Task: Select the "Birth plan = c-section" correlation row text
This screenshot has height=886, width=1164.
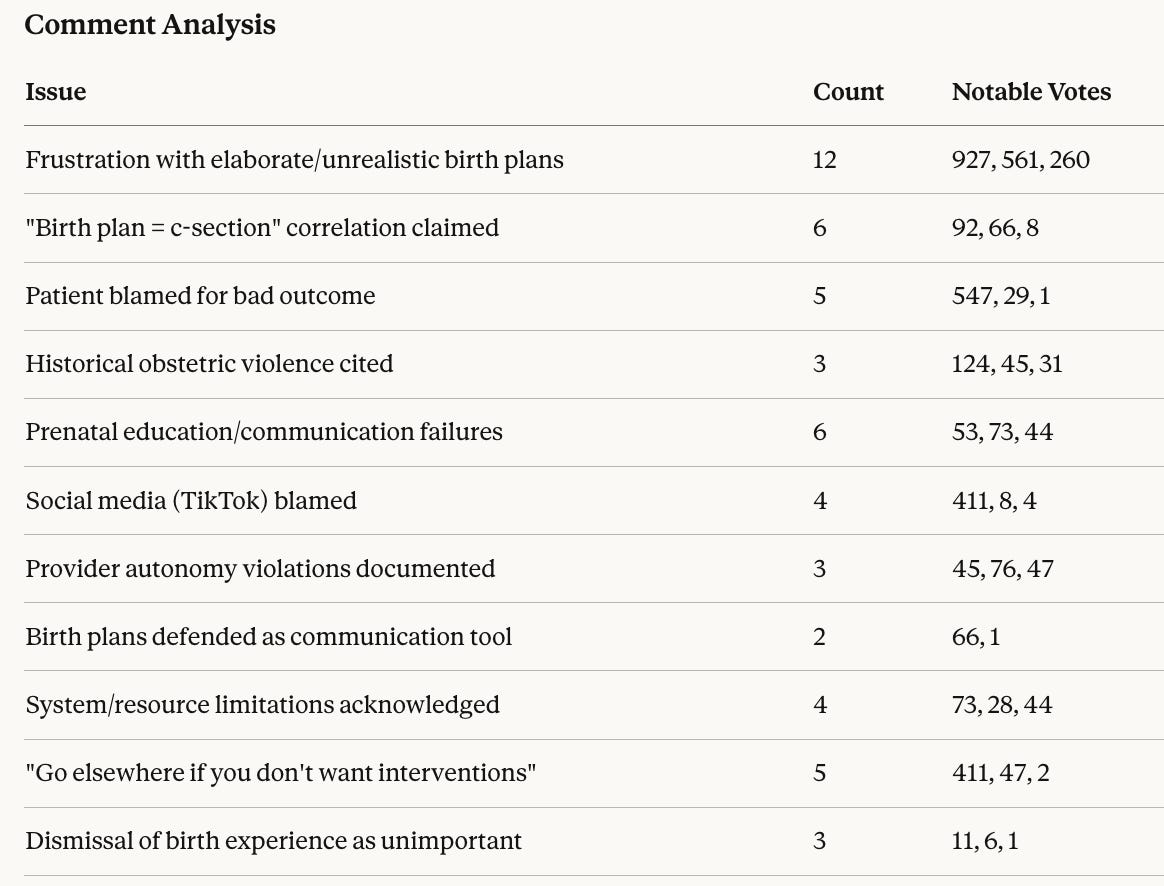Action: [x=262, y=228]
